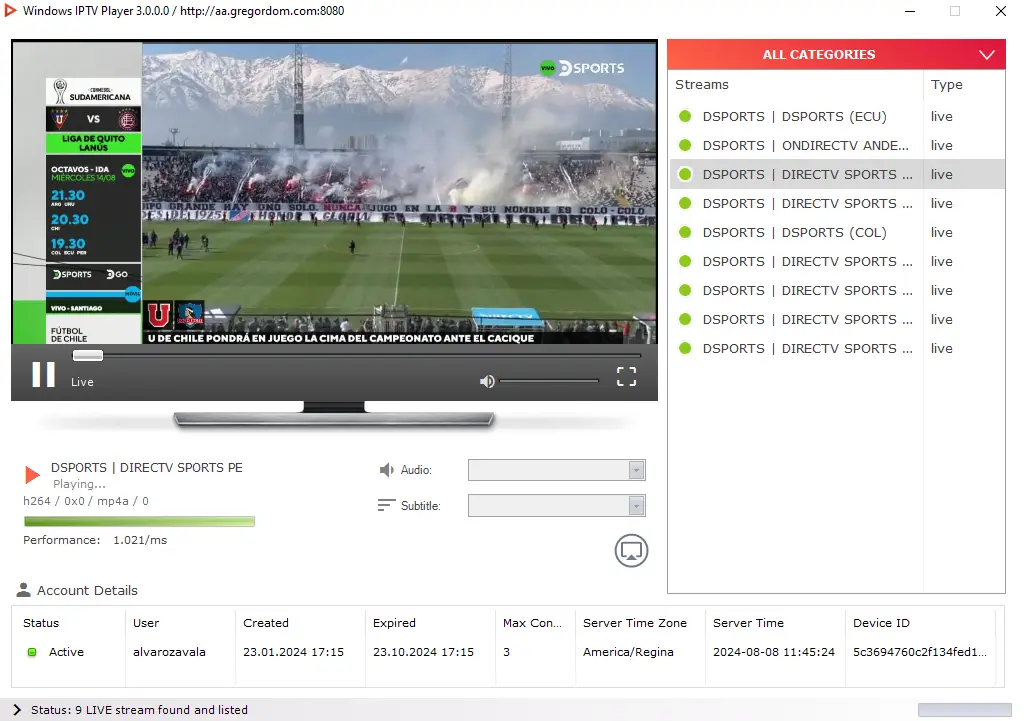
Task: Click the 'live' type of the DSPORTS (COL) row
Action: tap(942, 232)
